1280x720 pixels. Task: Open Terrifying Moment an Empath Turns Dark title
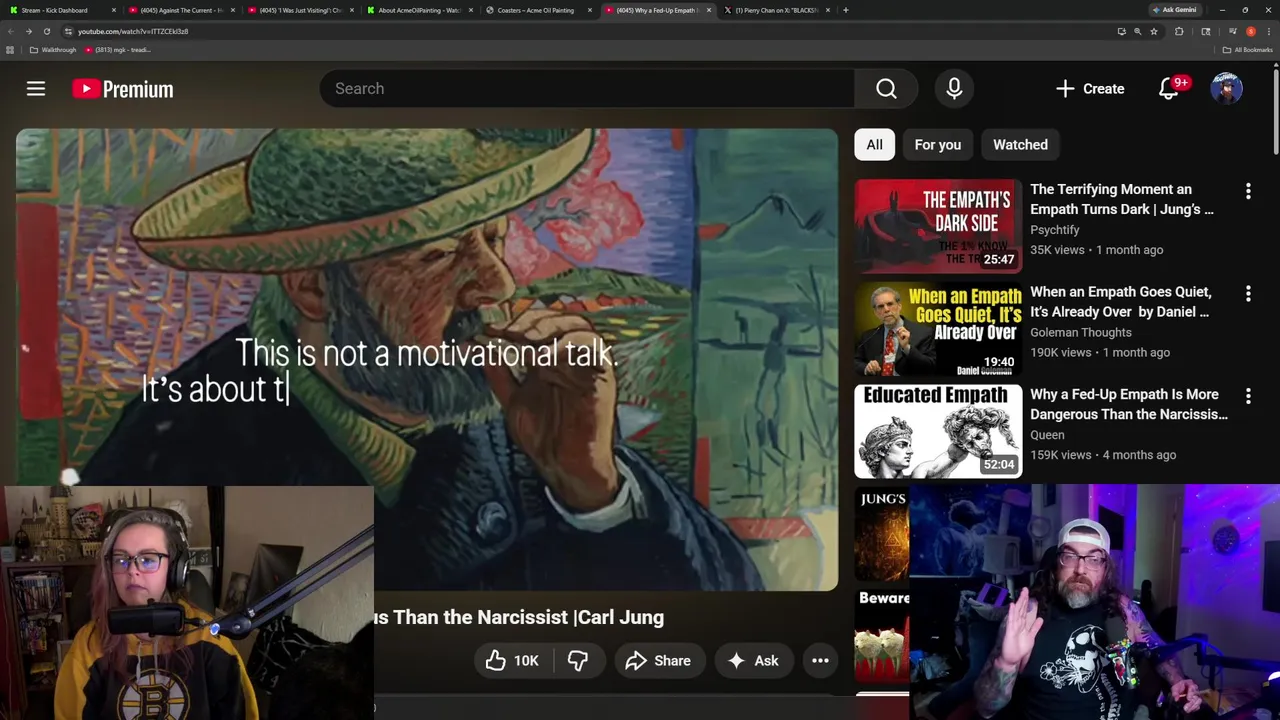[1122, 199]
